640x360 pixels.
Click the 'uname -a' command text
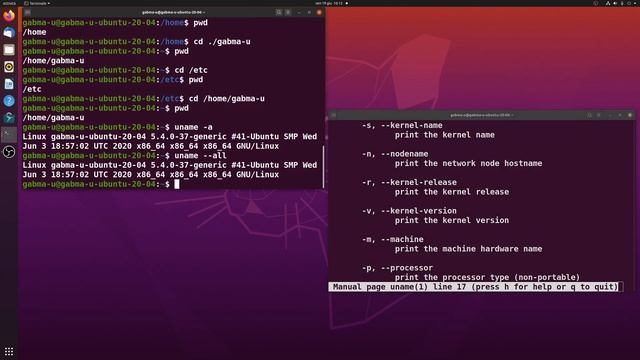coord(193,127)
